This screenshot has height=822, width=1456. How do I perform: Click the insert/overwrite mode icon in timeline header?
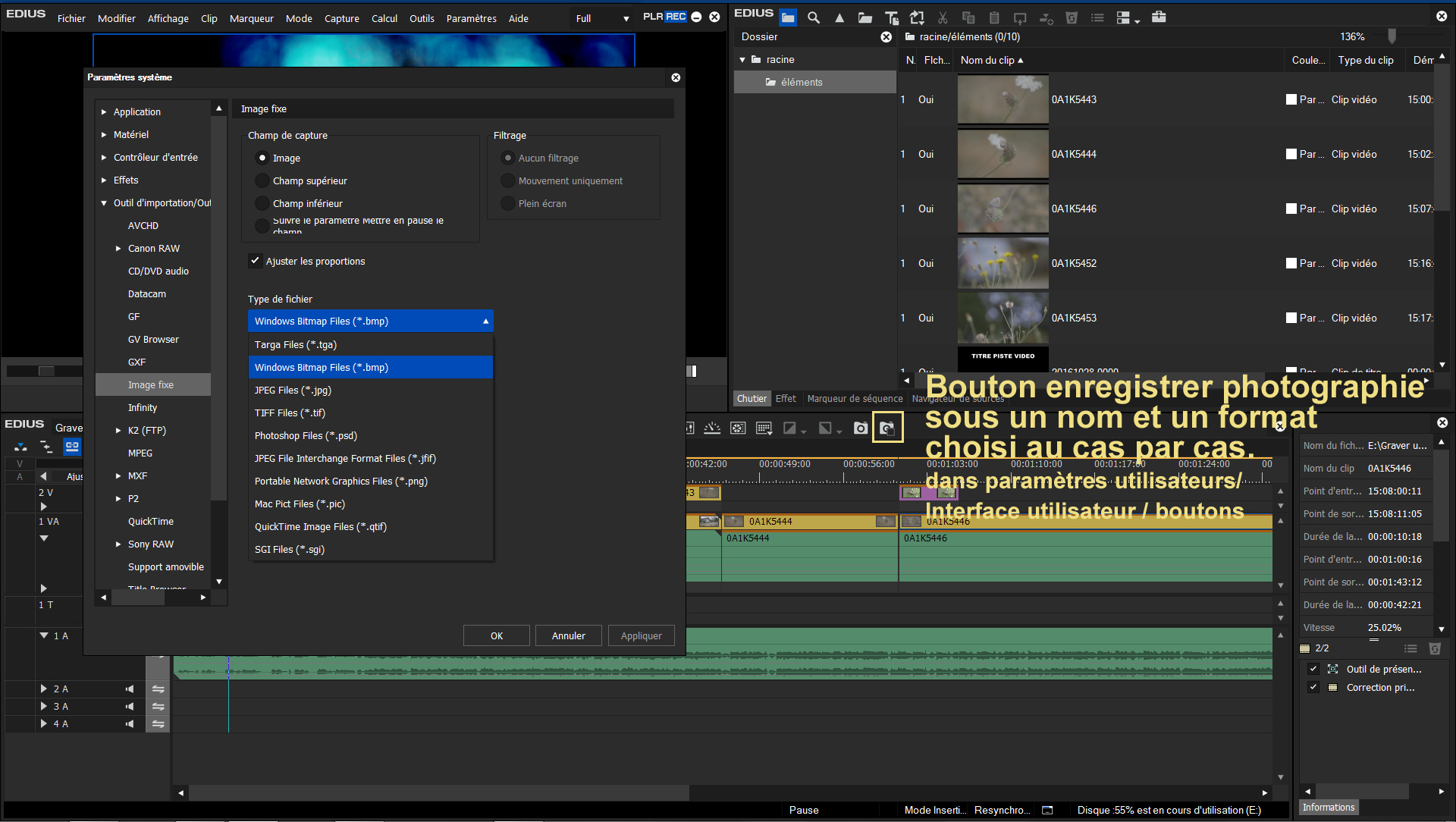pos(20,447)
